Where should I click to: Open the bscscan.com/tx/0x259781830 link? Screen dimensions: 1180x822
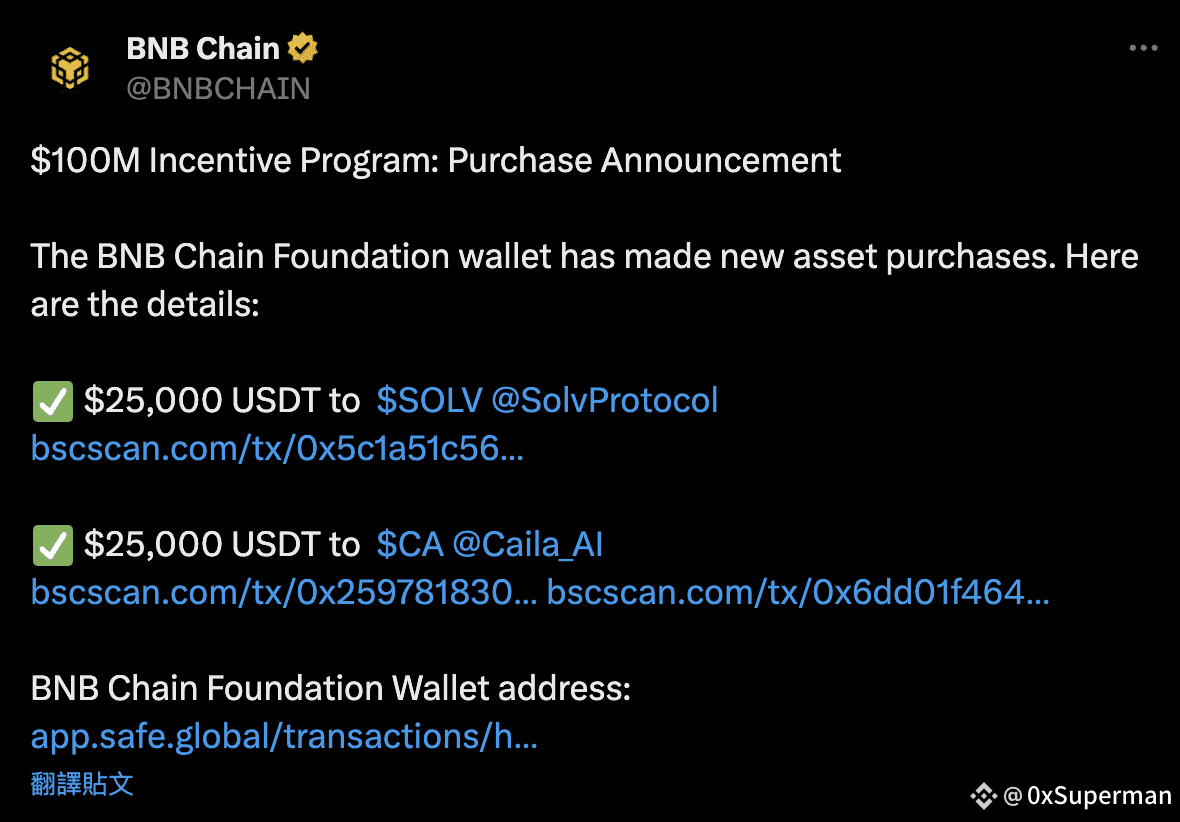[x=284, y=593]
